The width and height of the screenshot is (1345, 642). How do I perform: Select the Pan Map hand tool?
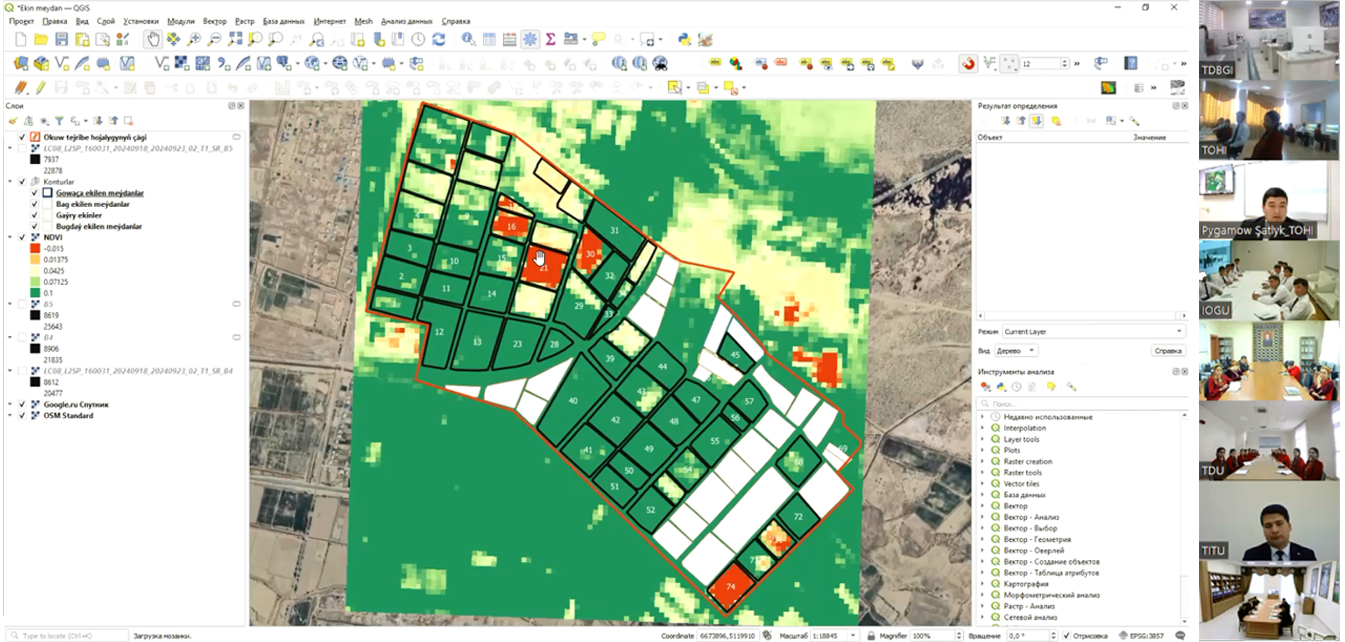tap(152, 39)
